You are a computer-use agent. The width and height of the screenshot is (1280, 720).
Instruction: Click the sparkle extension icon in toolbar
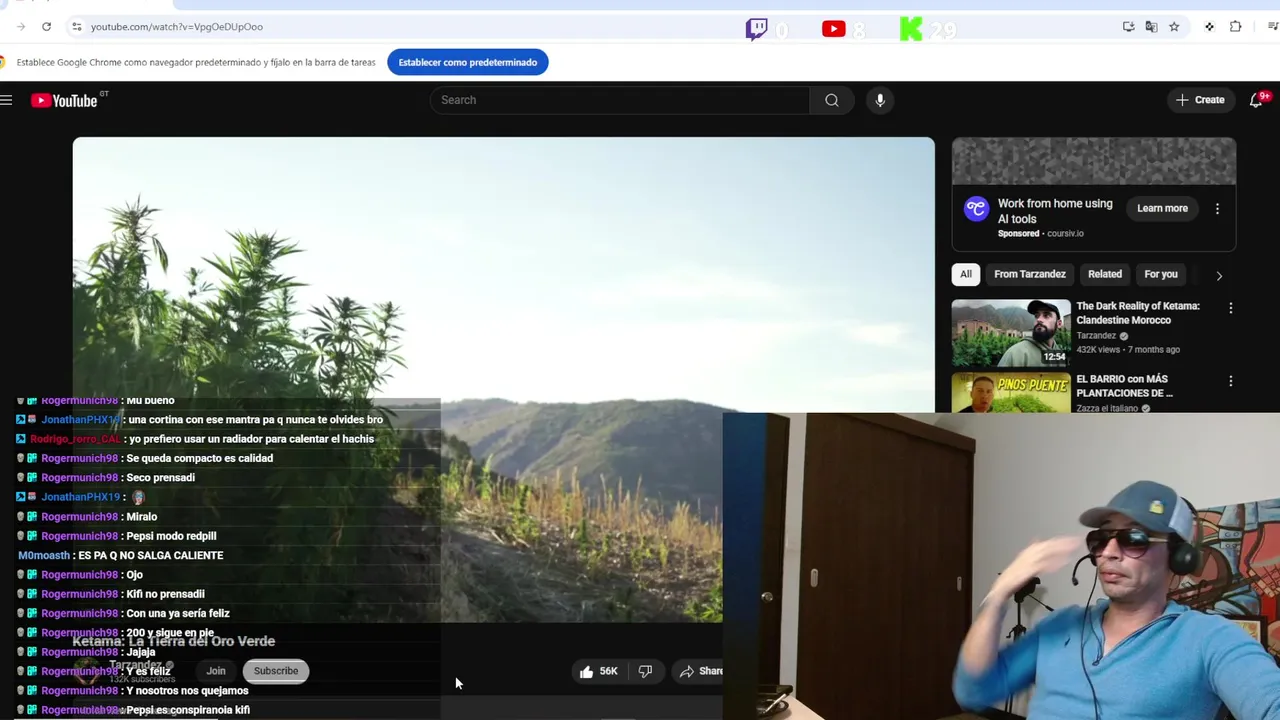click(1209, 27)
